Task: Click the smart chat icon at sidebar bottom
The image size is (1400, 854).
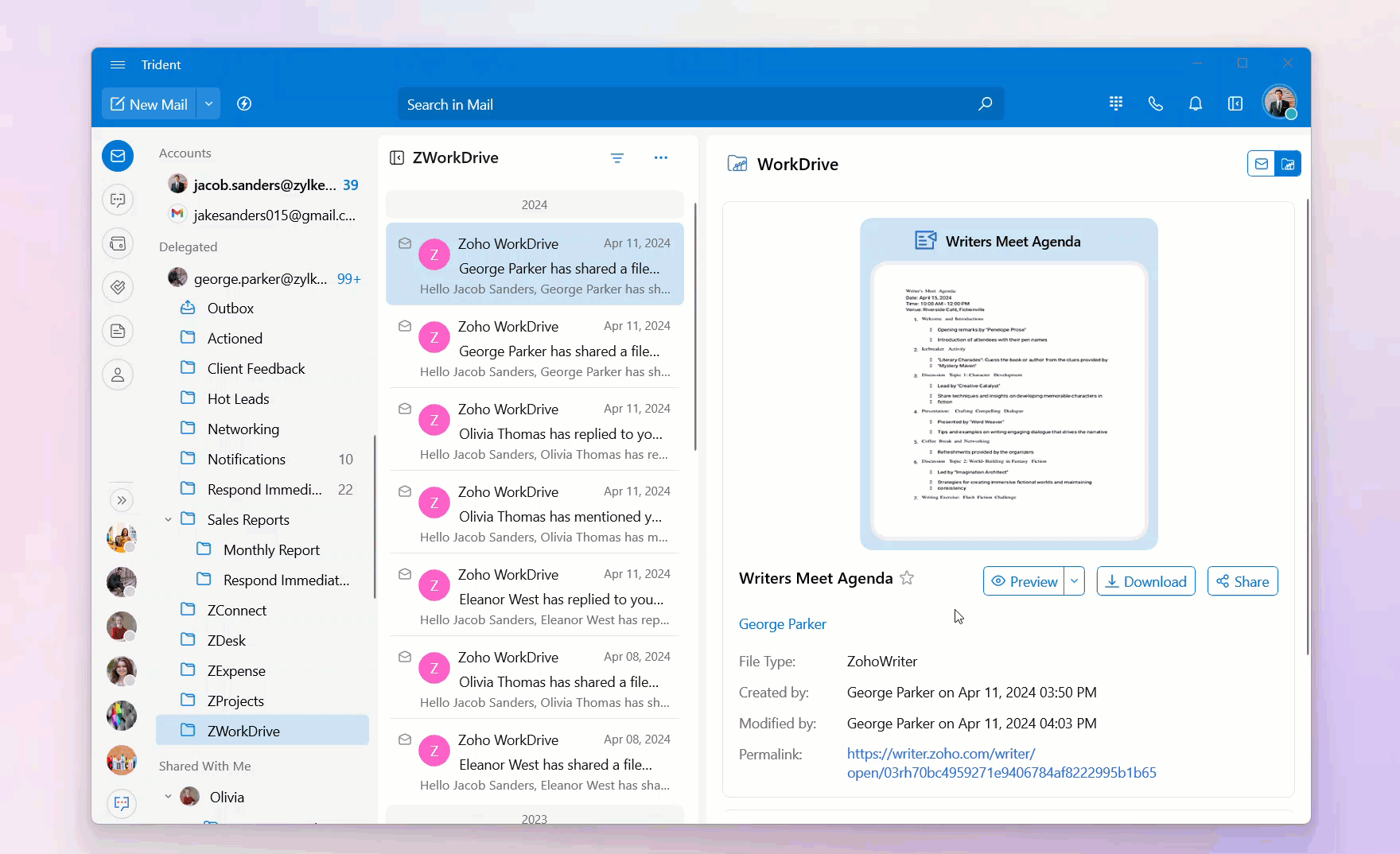Action: (x=122, y=803)
